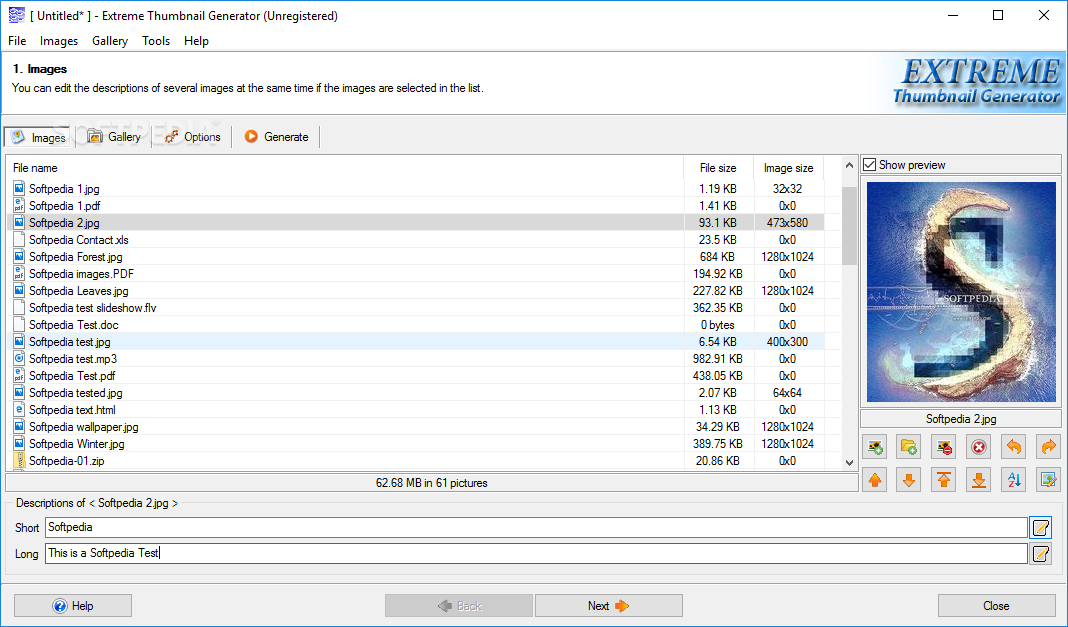Switch to the Generate tab
This screenshot has width=1068, height=627.
tap(276, 137)
